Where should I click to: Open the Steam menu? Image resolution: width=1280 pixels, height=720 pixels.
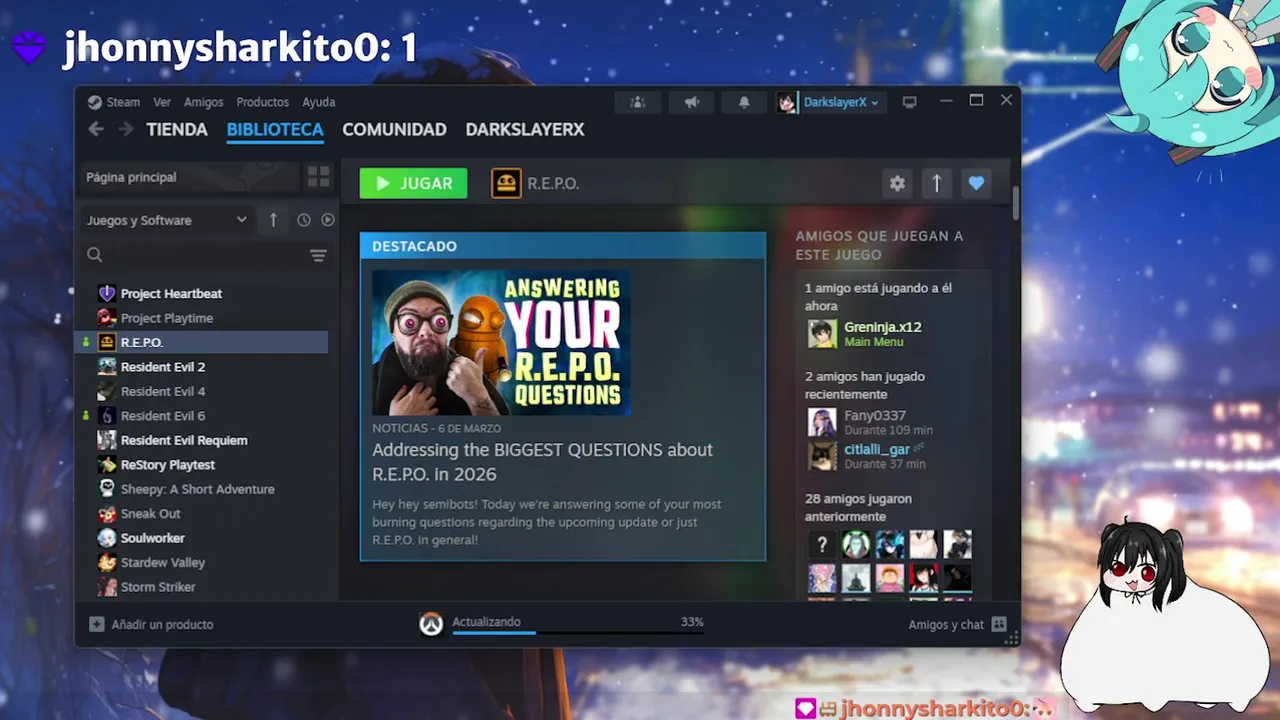tap(123, 102)
